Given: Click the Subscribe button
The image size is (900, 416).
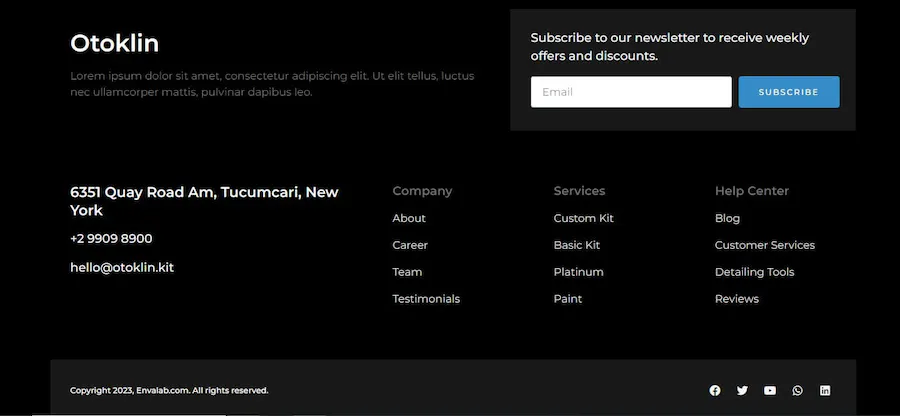Looking at the screenshot, I should [x=789, y=92].
